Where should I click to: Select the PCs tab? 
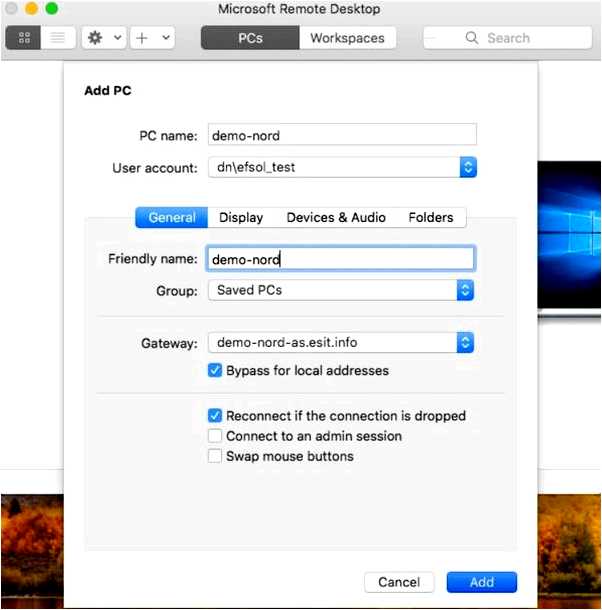[x=250, y=38]
